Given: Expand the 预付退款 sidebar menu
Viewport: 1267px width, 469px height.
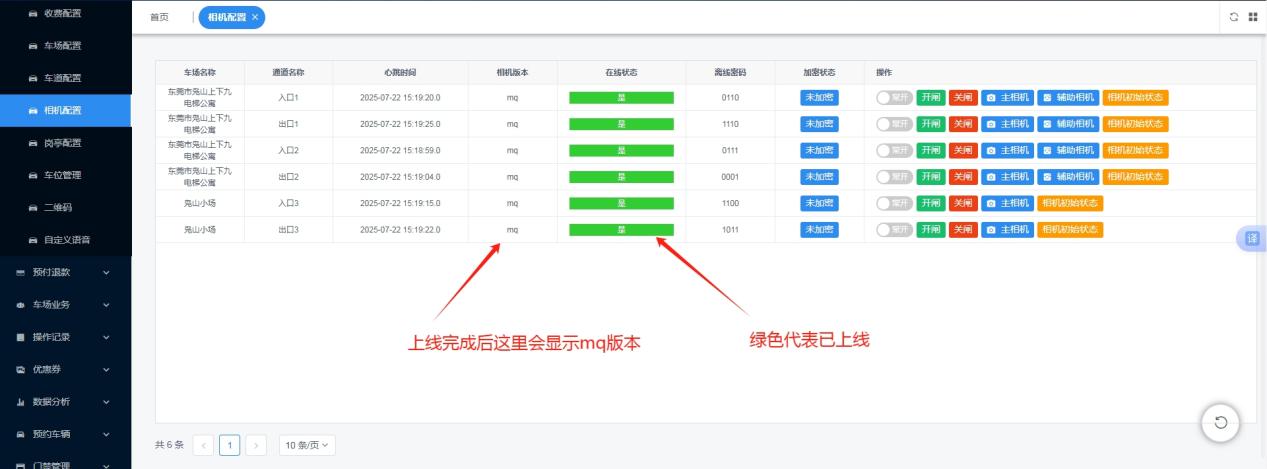Looking at the screenshot, I should tap(65, 272).
